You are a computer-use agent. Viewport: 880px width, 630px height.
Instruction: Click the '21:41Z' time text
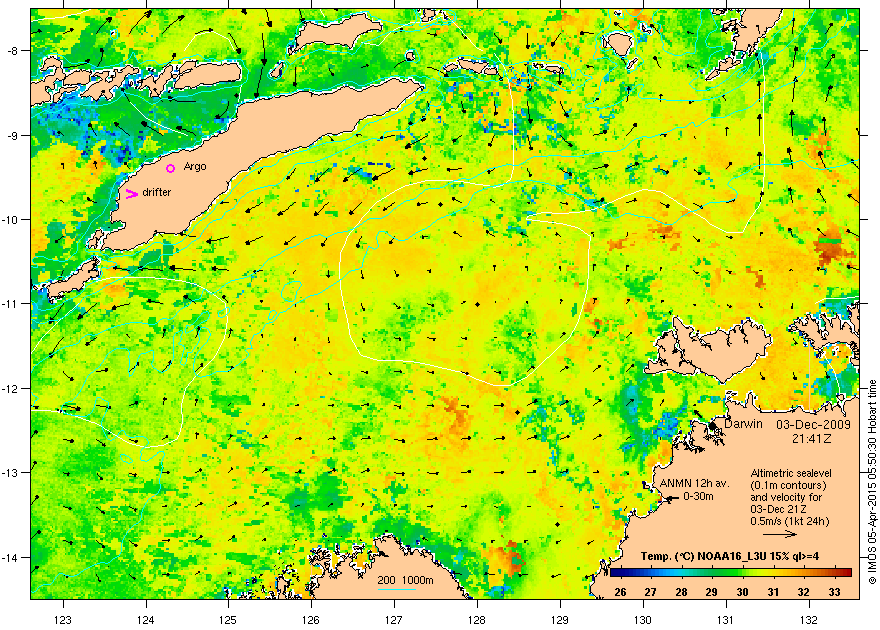(x=813, y=438)
